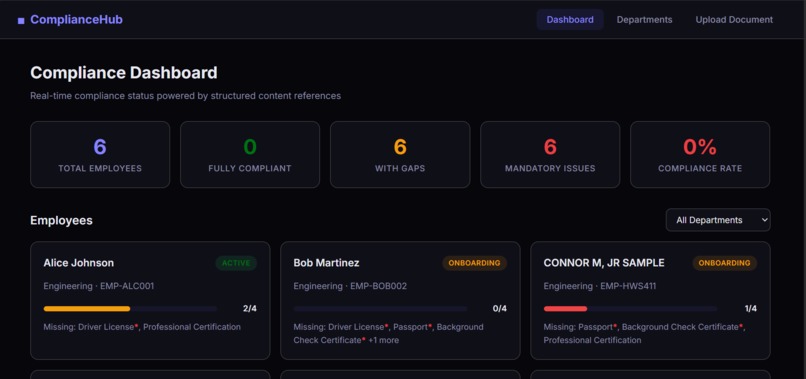Click the With Gaps stat card
This screenshot has height=379, width=806.
coord(400,154)
